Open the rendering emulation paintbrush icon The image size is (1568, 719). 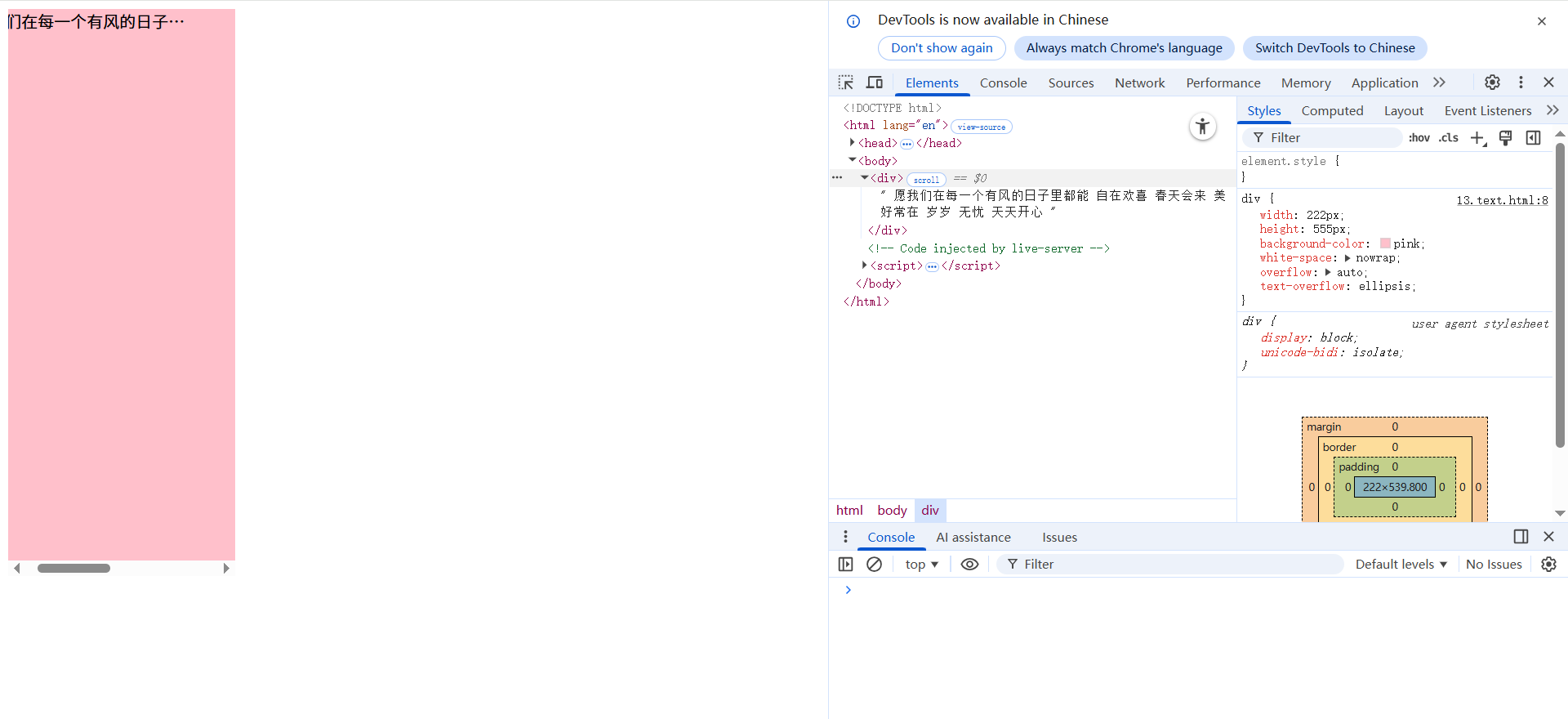point(1506,137)
